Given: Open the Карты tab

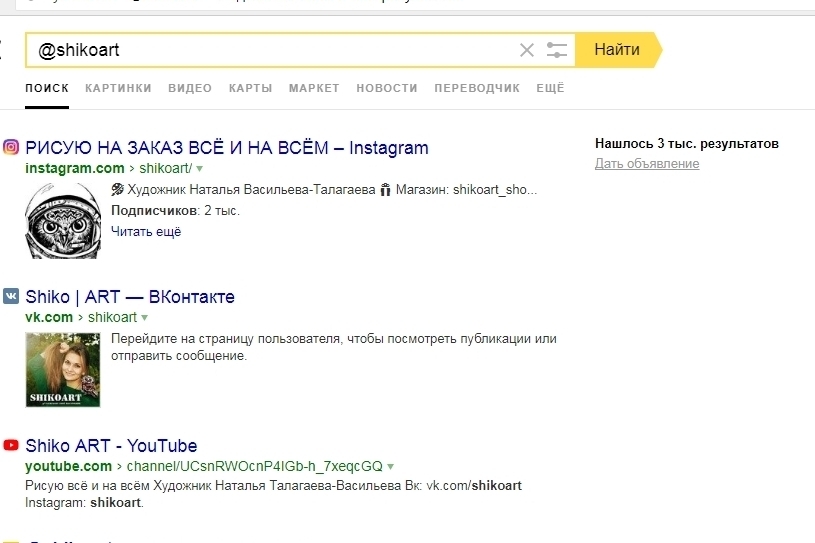Looking at the screenshot, I should [251, 88].
